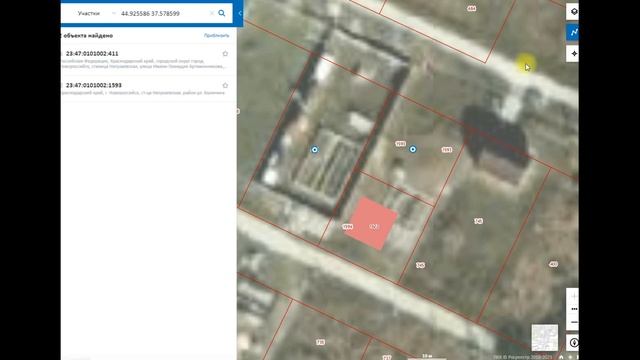Click parcel label 745 on map
Screen dimensions: 640x360
tap(420, 265)
